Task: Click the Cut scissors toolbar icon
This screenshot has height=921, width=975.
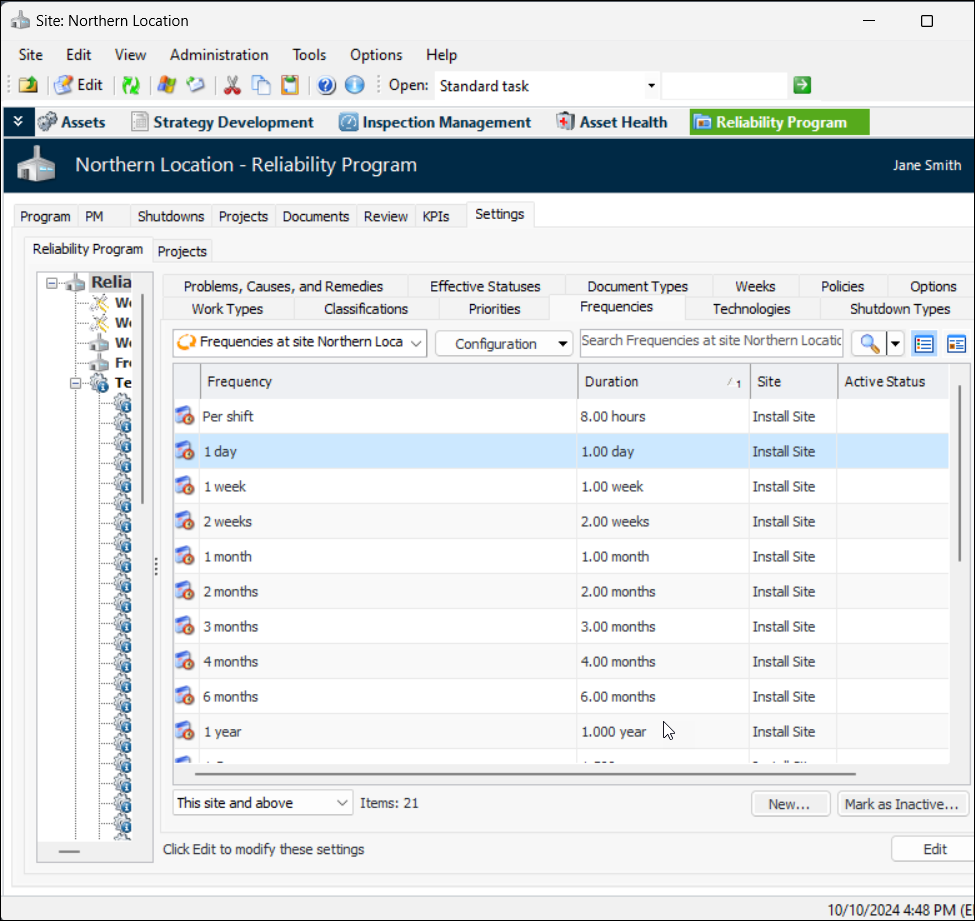Action: [x=232, y=86]
